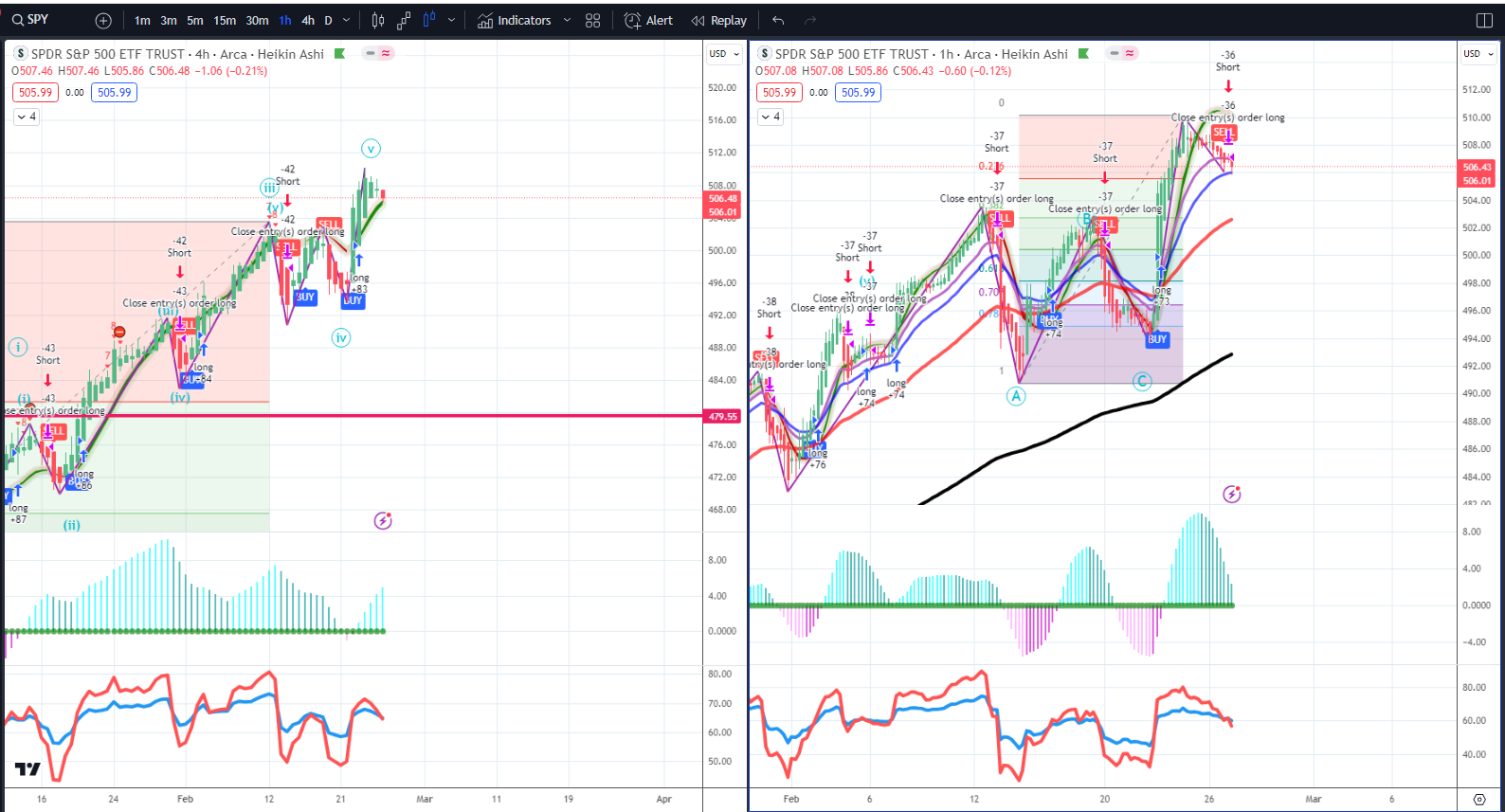Click the undo arrow

coord(778,21)
